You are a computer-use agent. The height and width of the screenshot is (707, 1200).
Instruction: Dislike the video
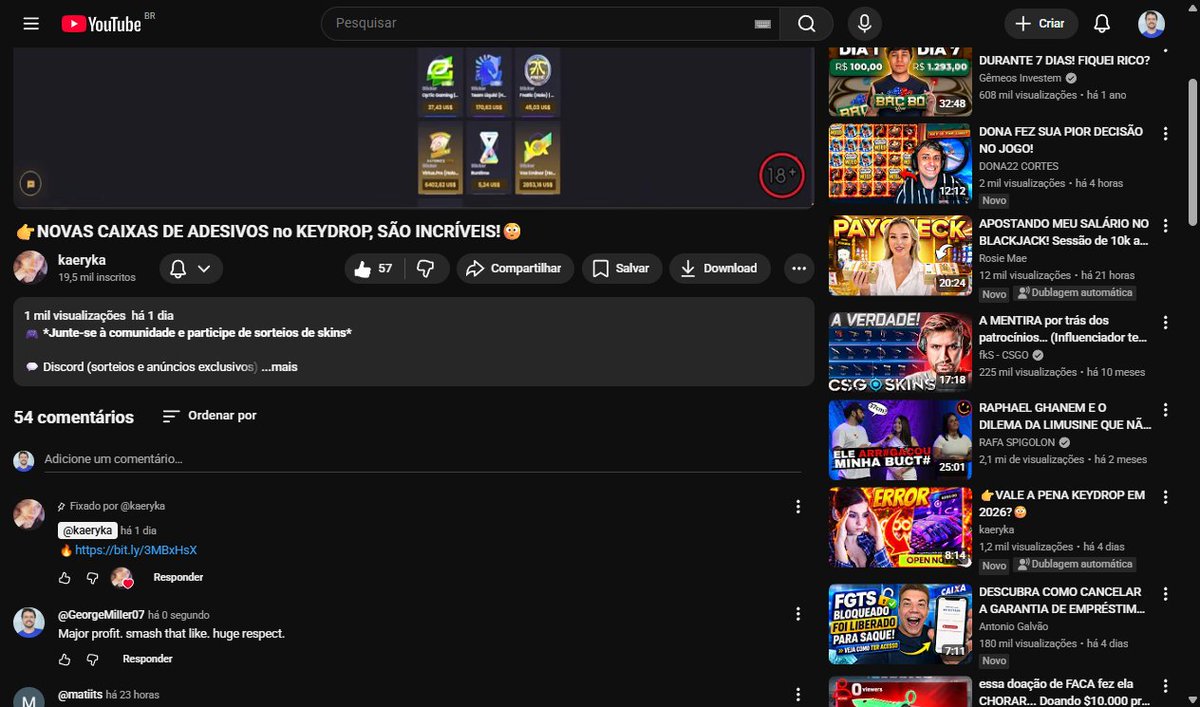pos(425,268)
